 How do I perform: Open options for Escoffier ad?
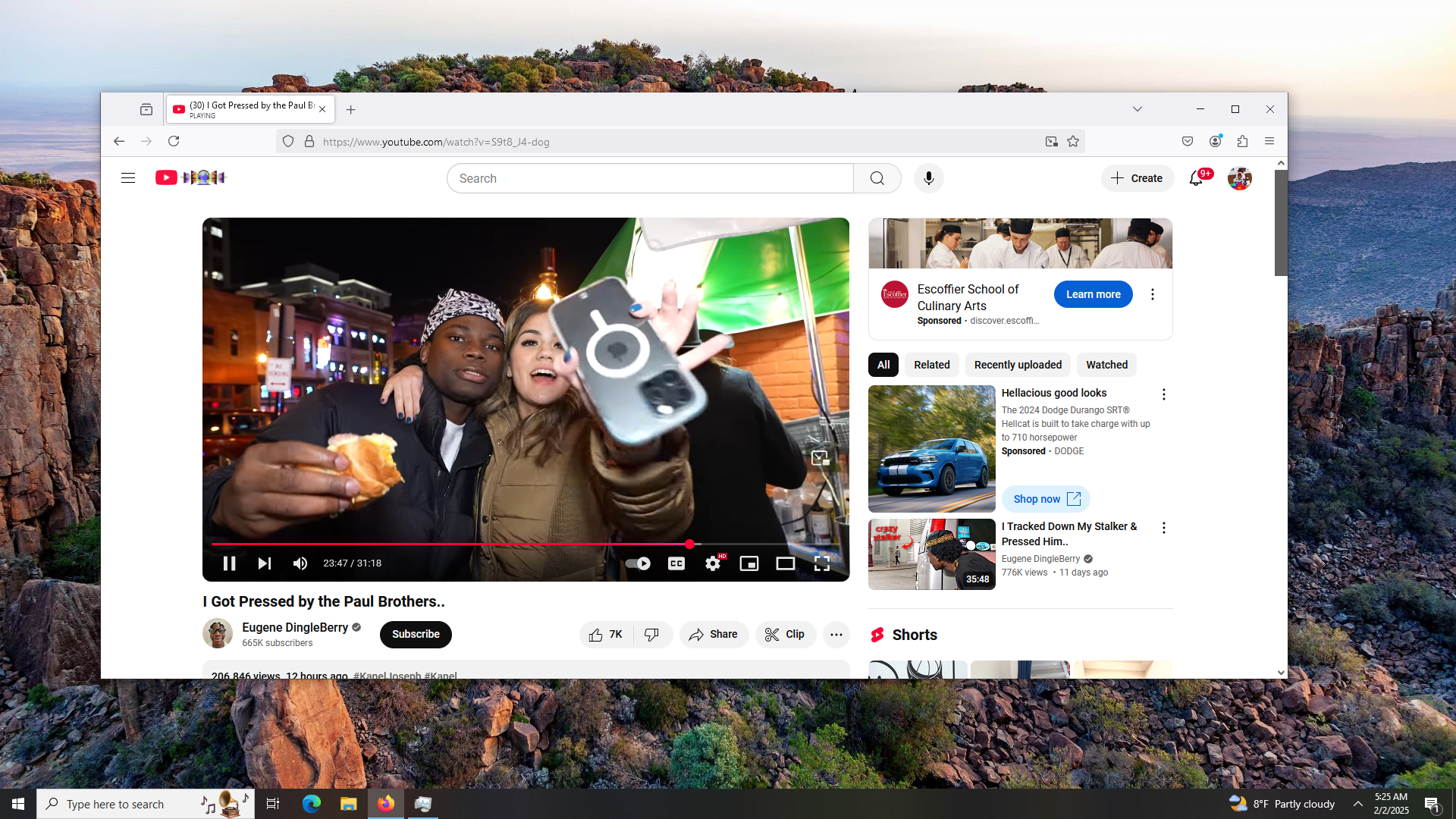pos(1153,294)
